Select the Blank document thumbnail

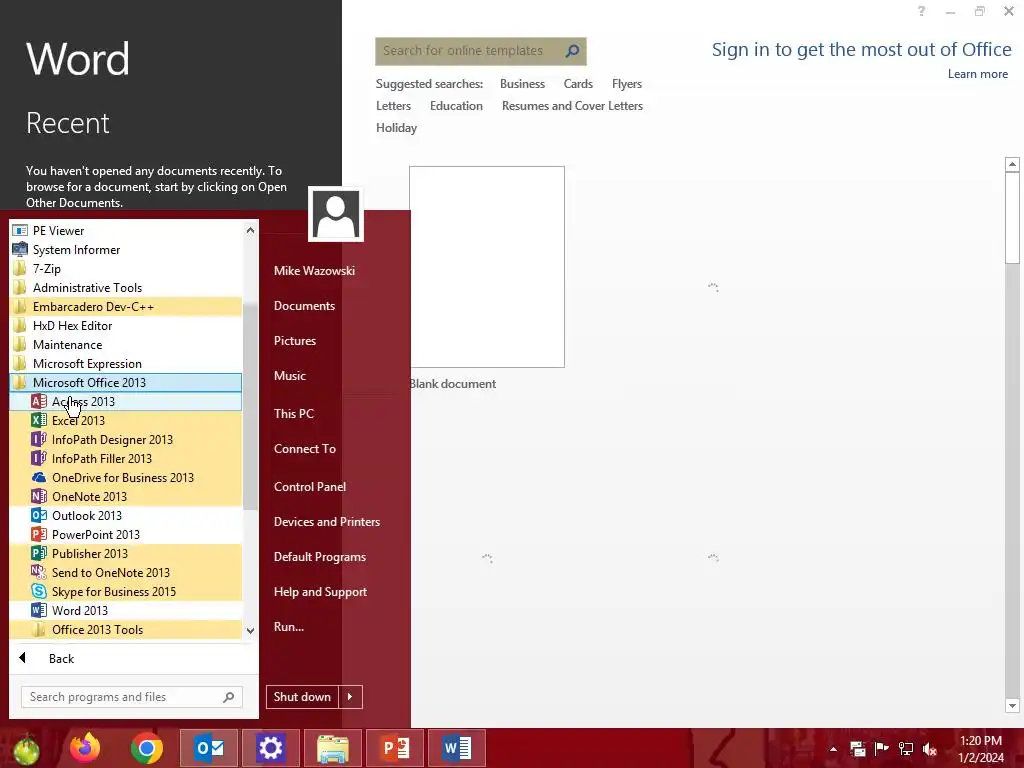tap(487, 266)
